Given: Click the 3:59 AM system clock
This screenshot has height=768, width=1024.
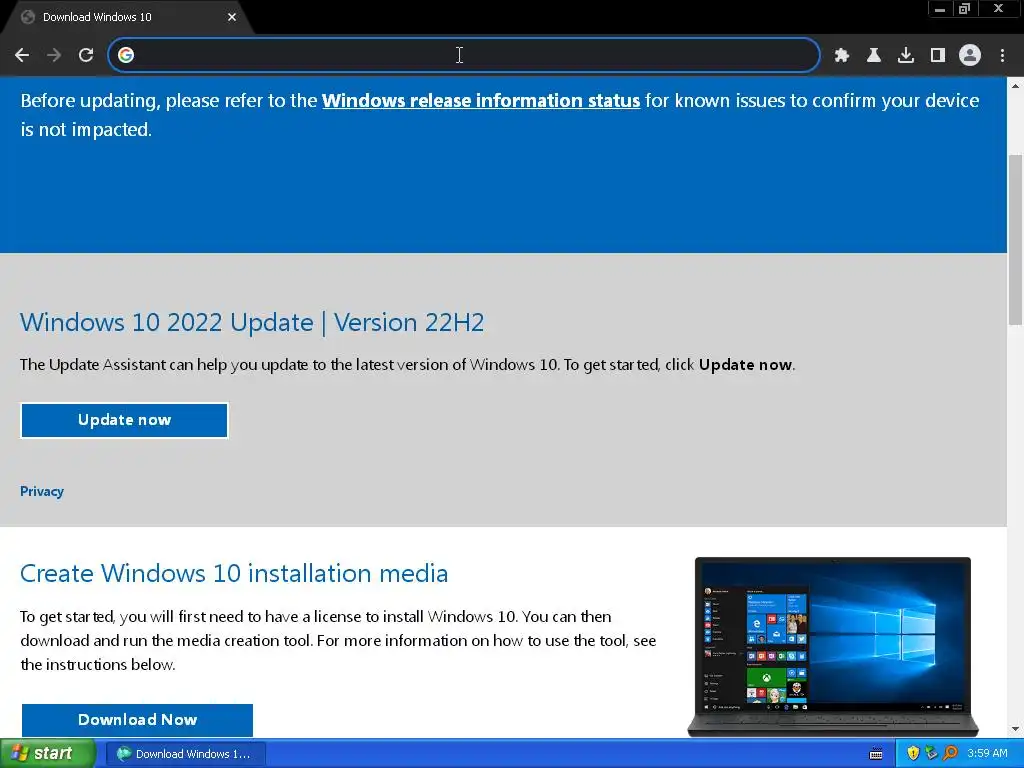Looking at the screenshot, I should tap(987, 753).
